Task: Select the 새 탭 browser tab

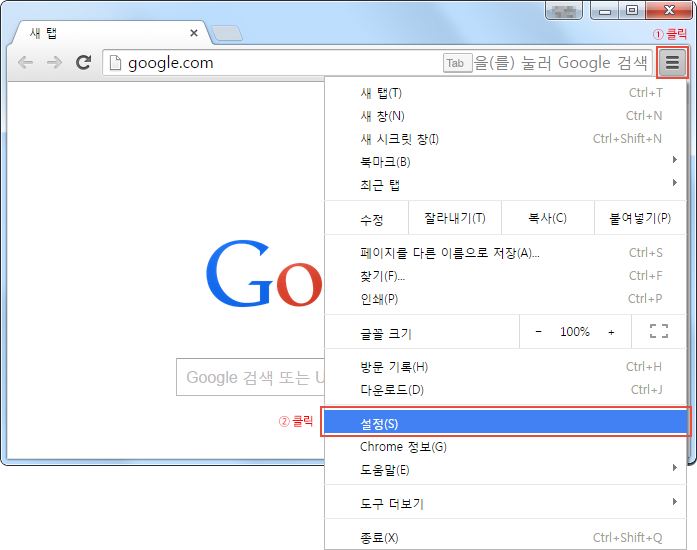Action: click(111, 33)
